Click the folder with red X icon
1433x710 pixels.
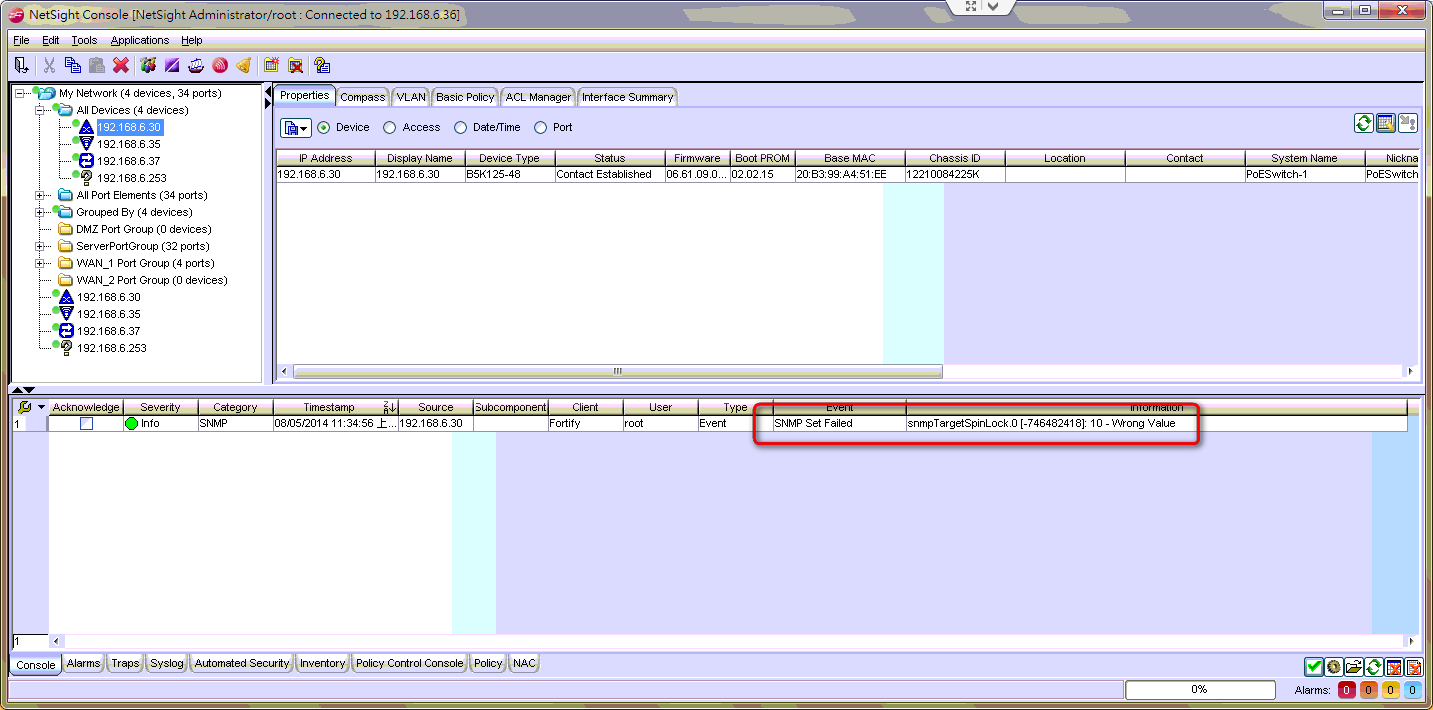[295, 65]
